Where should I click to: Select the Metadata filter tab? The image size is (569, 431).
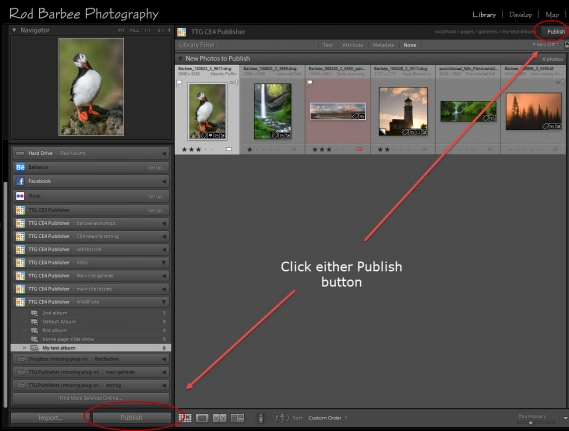(383, 45)
